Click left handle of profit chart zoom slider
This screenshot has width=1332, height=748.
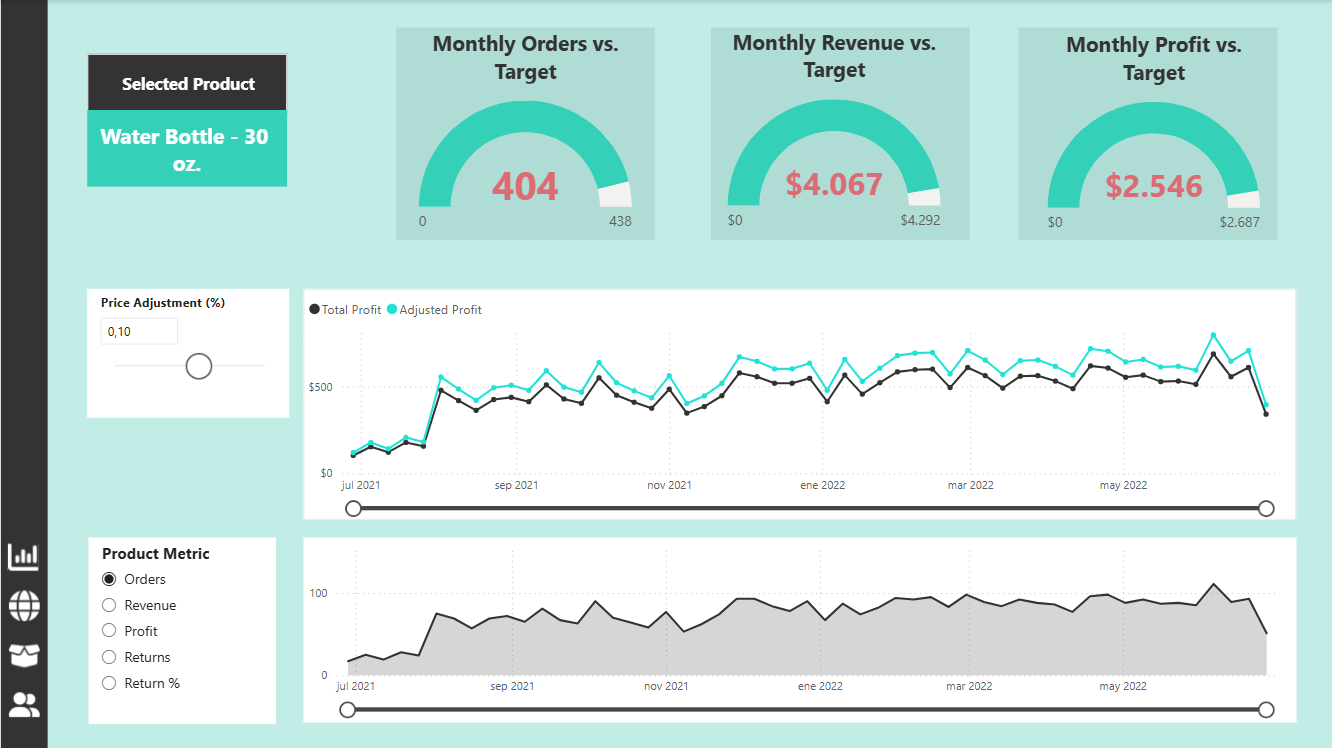353,508
